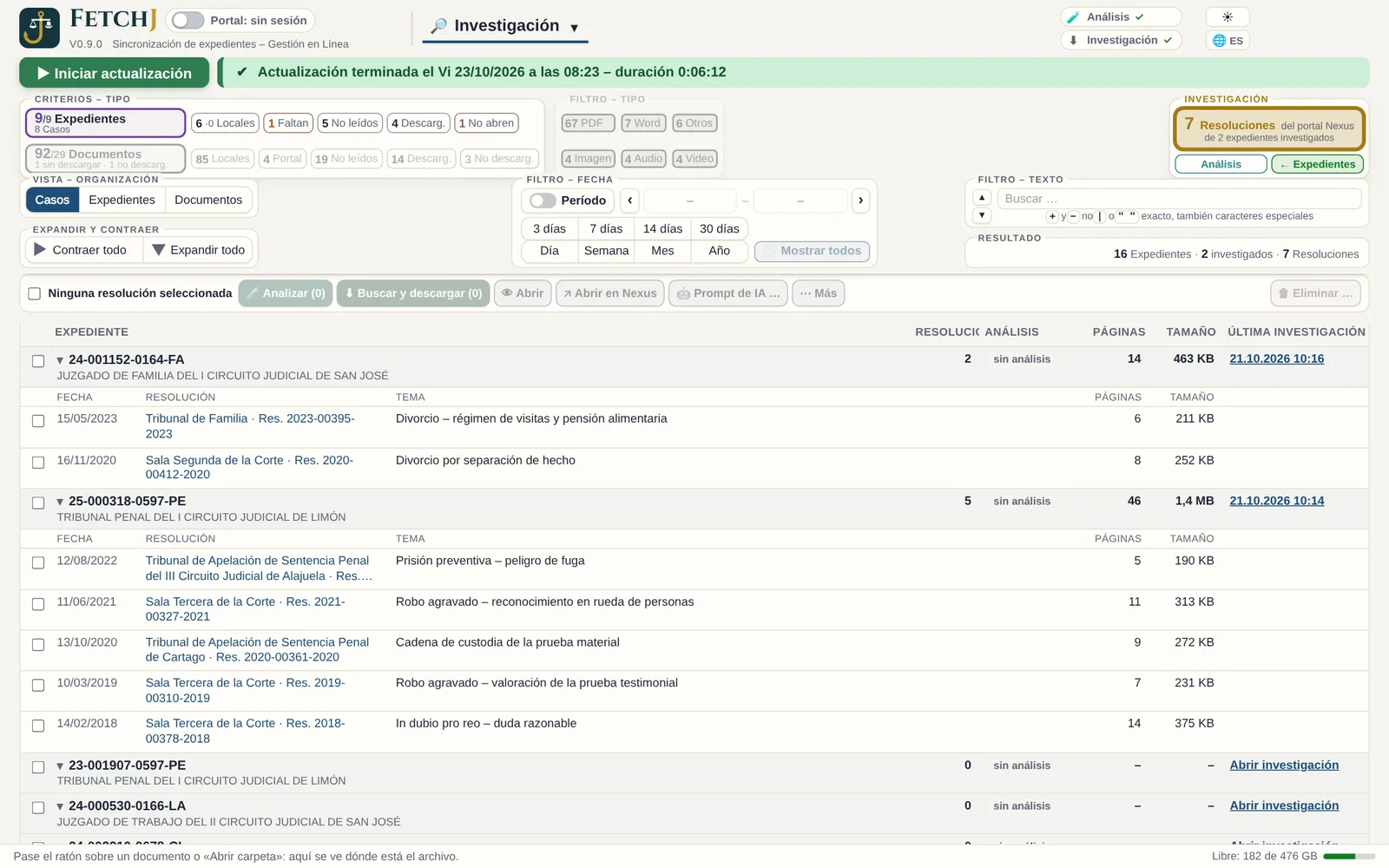This screenshot has width=1389, height=868.
Task: Click the 9/9 Expedientes criteria box
Action: pyautogui.click(x=105, y=123)
